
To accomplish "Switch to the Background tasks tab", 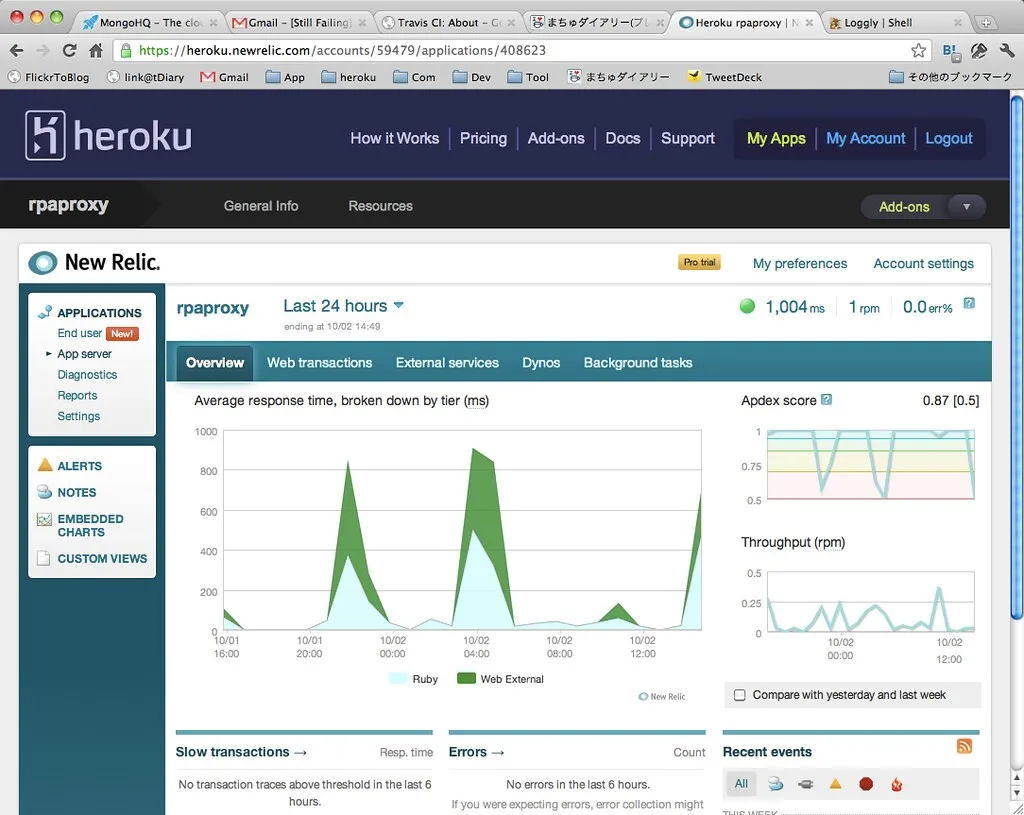I will pyautogui.click(x=638, y=362).
